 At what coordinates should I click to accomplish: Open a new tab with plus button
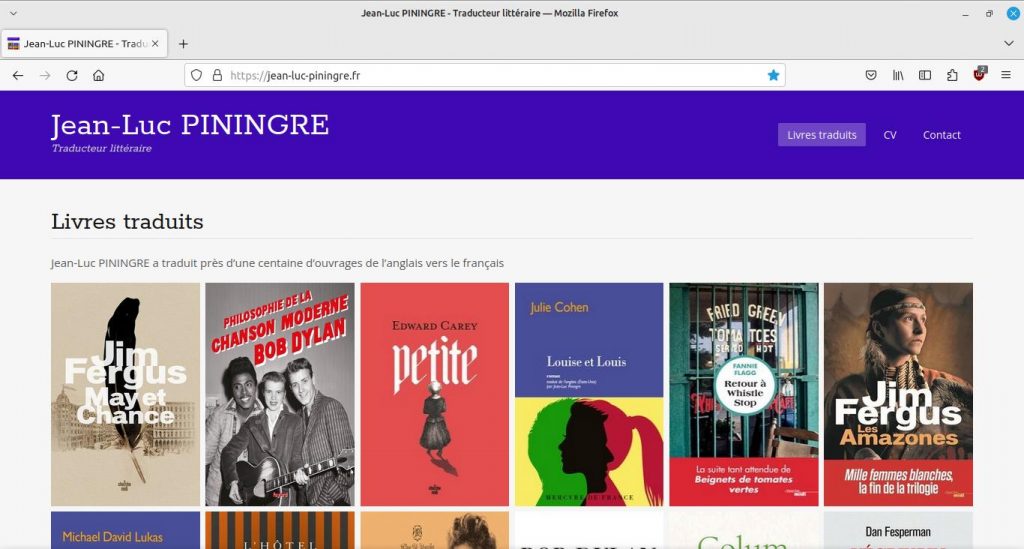point(183,44)
